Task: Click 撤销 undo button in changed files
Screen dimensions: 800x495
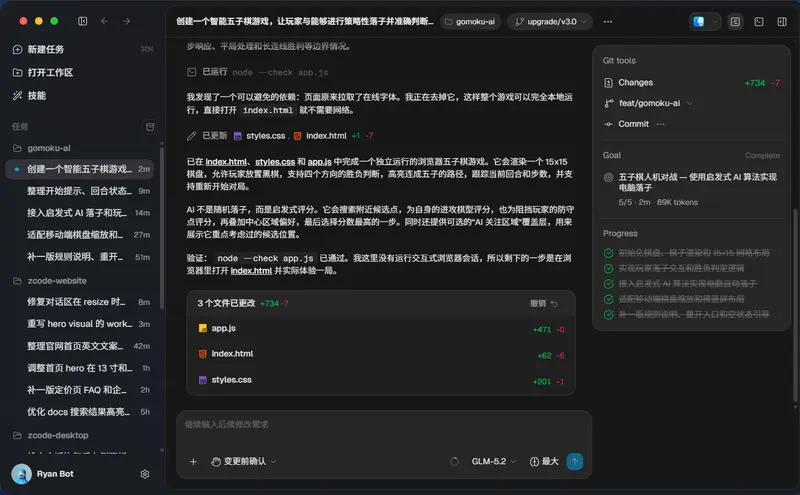Action: click(x=543, y=304)
